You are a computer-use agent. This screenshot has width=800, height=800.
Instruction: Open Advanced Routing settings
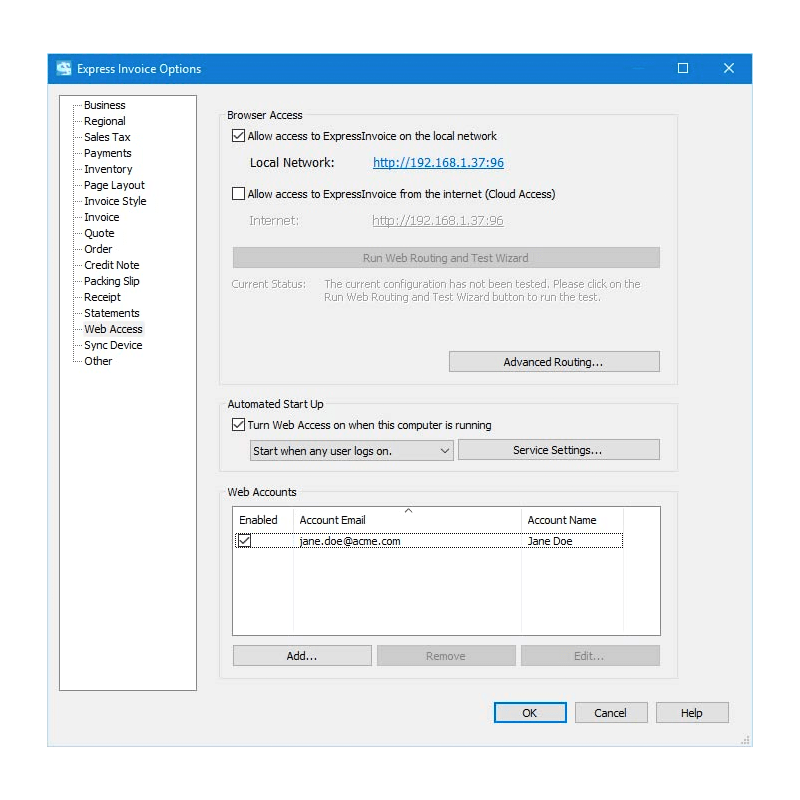554,362
